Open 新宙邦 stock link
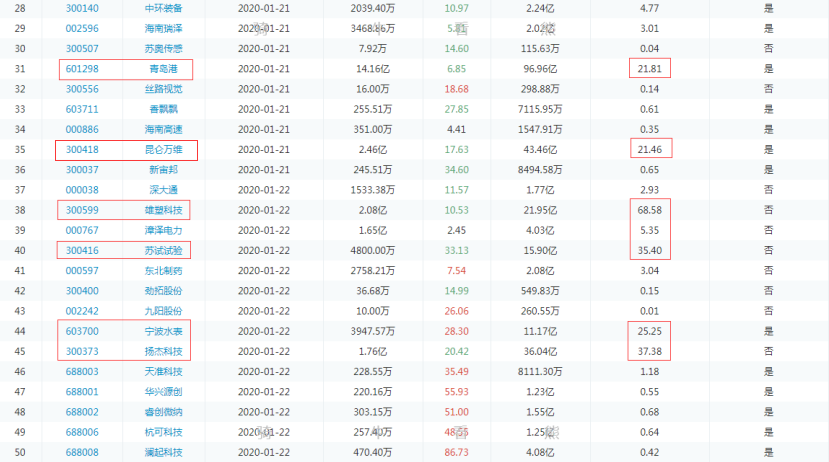Viewport: 829px width, 462px height. [163, 170]
